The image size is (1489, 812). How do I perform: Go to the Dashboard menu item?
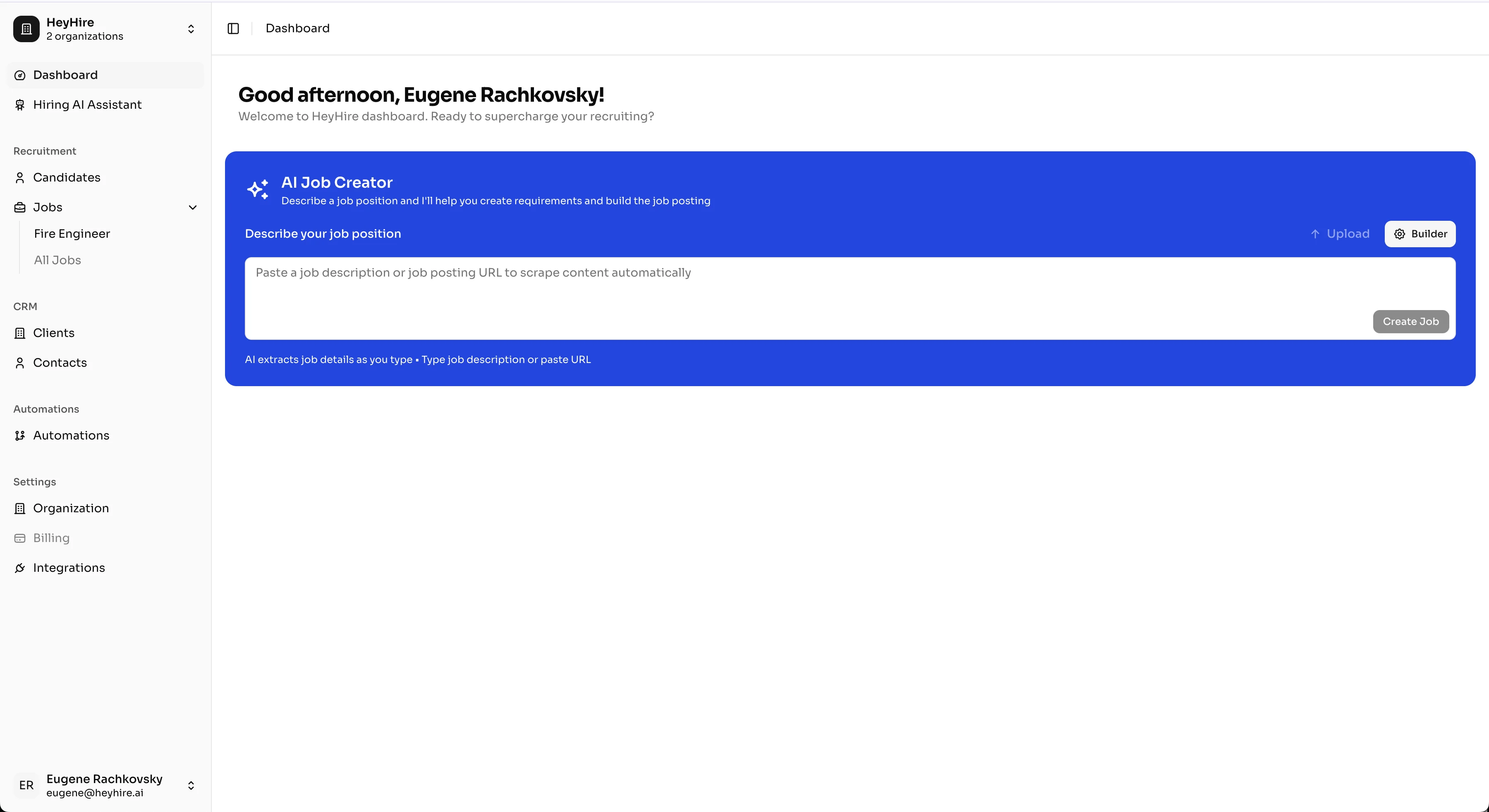click(x=65, y=74)
